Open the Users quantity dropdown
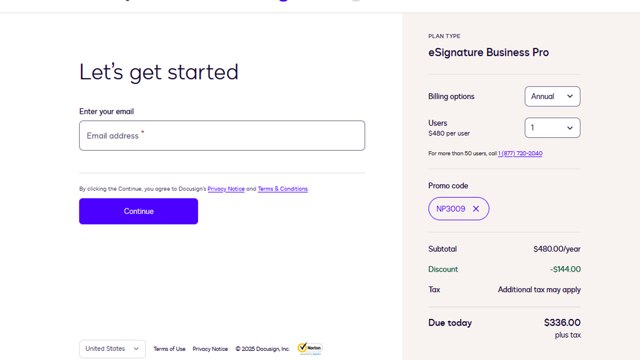The height and width of the screenshot is (360, 640). (x=552, y=128)
